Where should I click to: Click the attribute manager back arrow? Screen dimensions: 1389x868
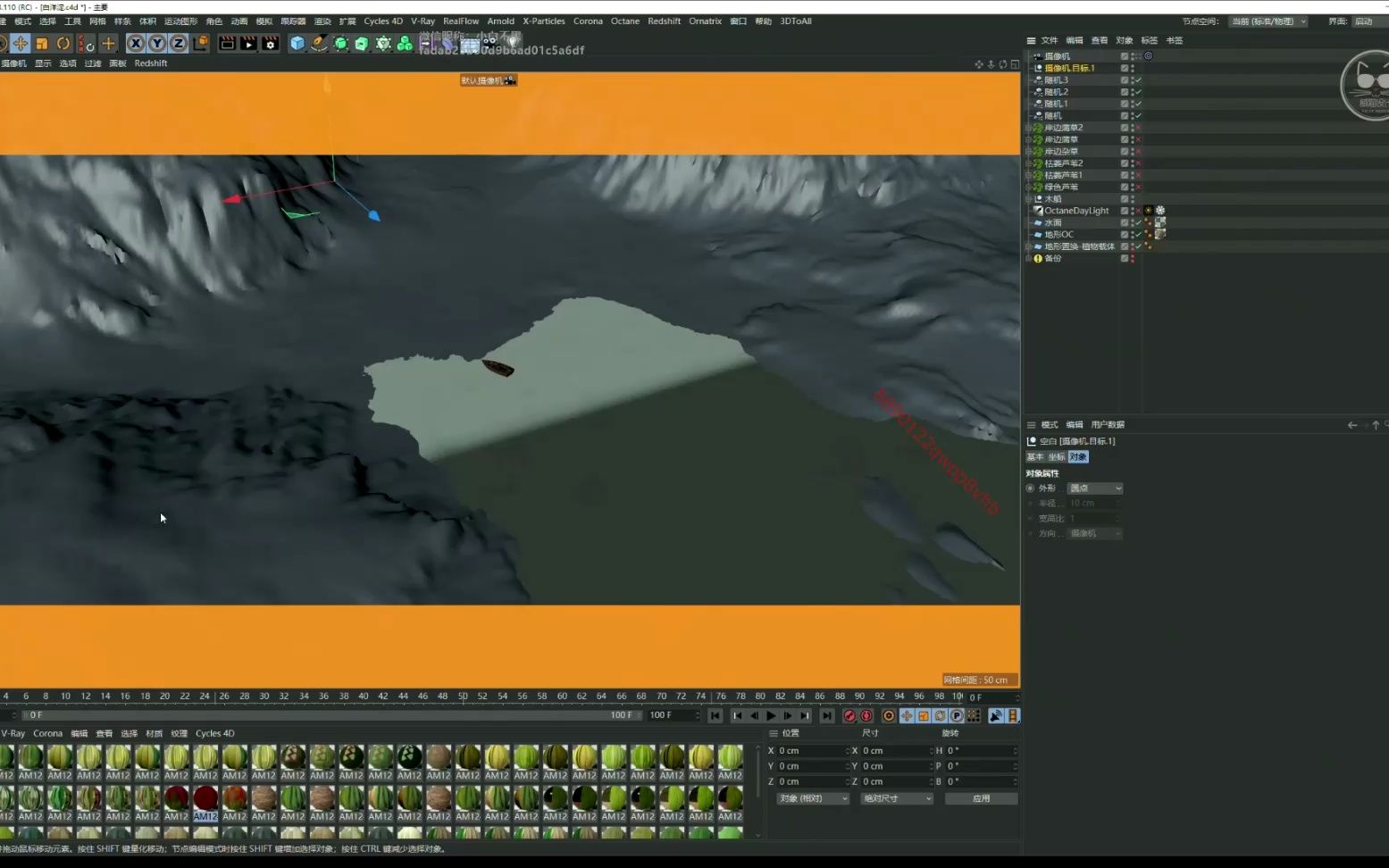[1352, 425]
